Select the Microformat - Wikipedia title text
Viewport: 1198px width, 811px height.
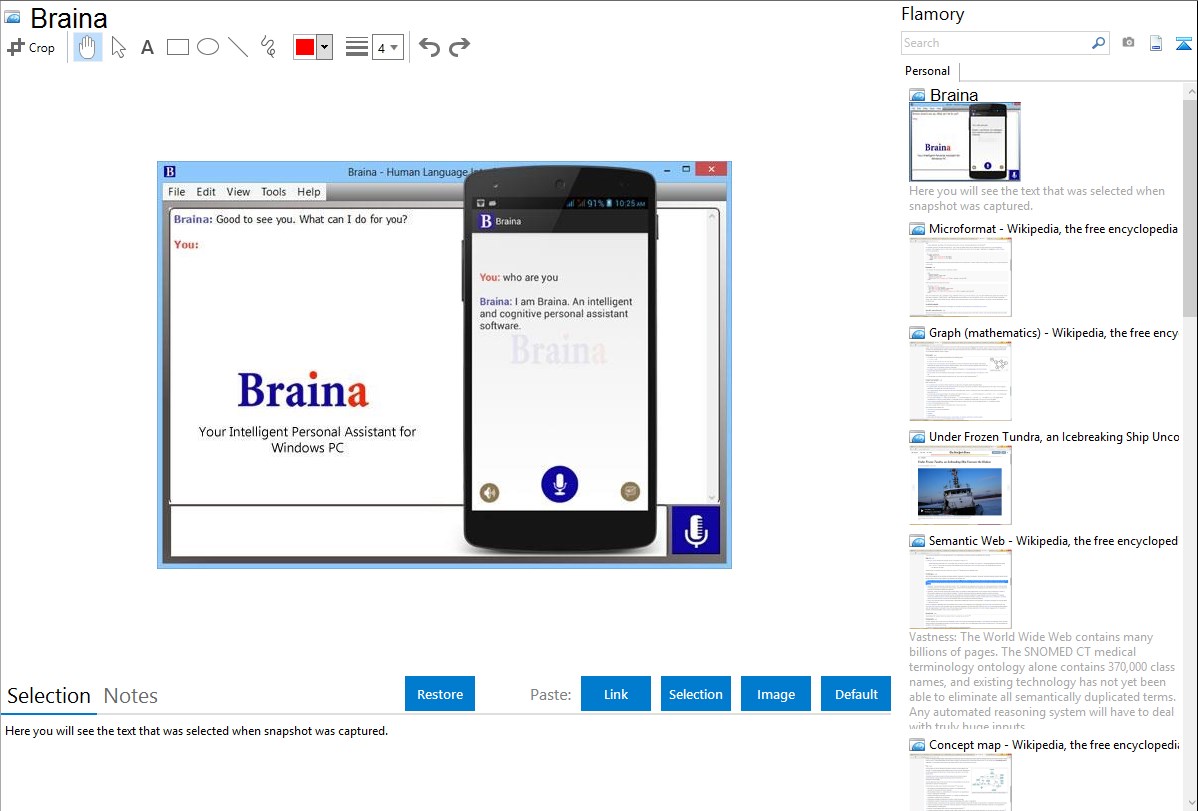[x=1053, y=229]
